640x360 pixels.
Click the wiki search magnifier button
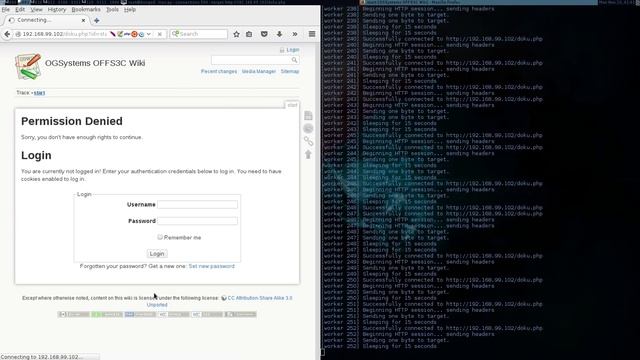click(x=294, y=60)
